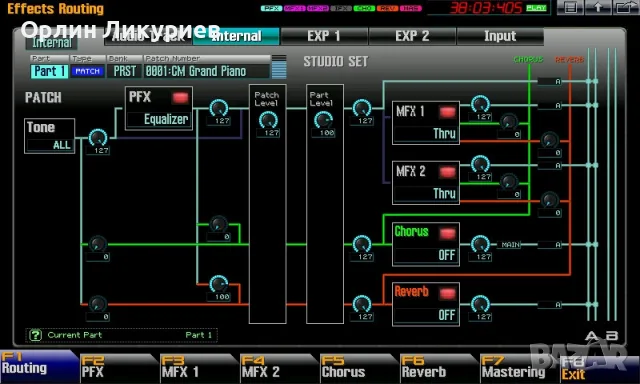Click the patch reverb send knob showing 100
The height and width of the screenshot is (384, 640).
(x=219, y=284)
